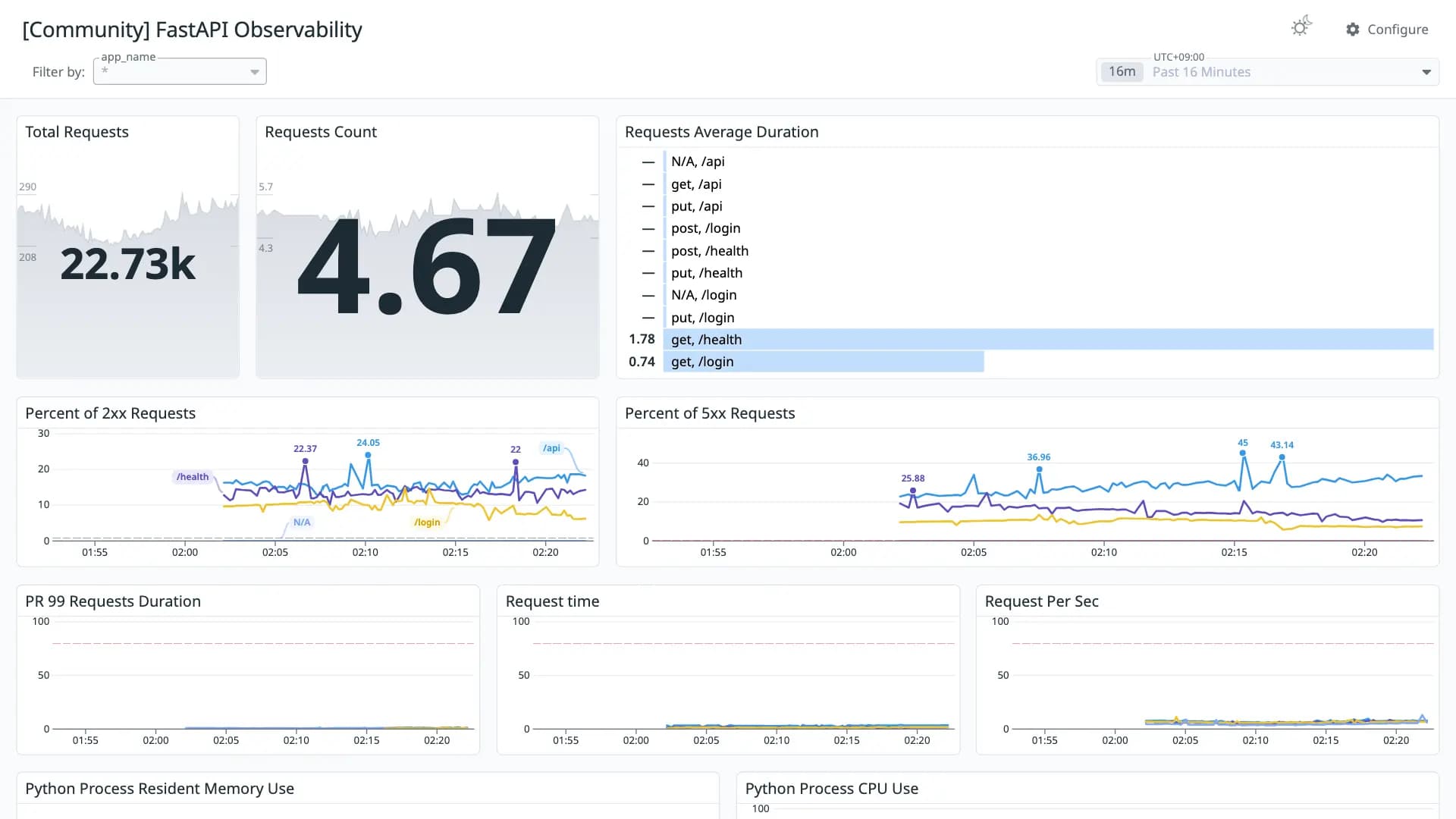Expand the time range dropdown arrow
This screenshot has width=1456, height=819.
coord(1426,72)
